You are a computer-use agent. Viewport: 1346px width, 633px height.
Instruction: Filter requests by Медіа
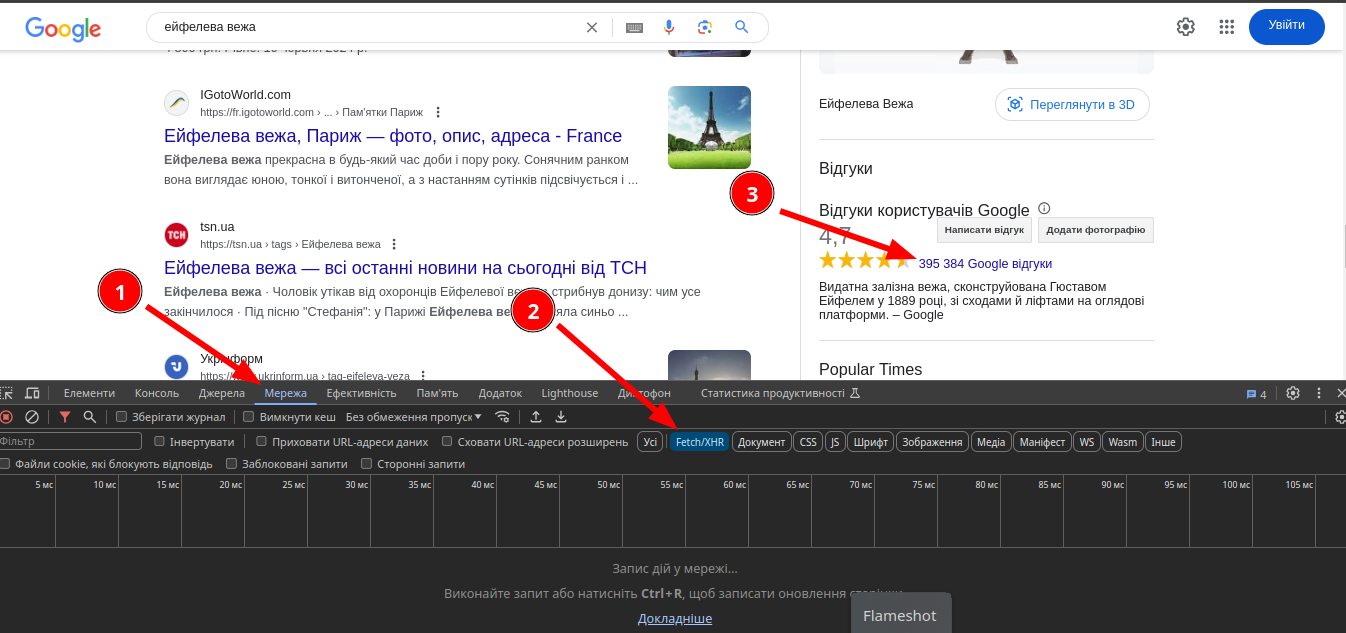pos(991,441)
